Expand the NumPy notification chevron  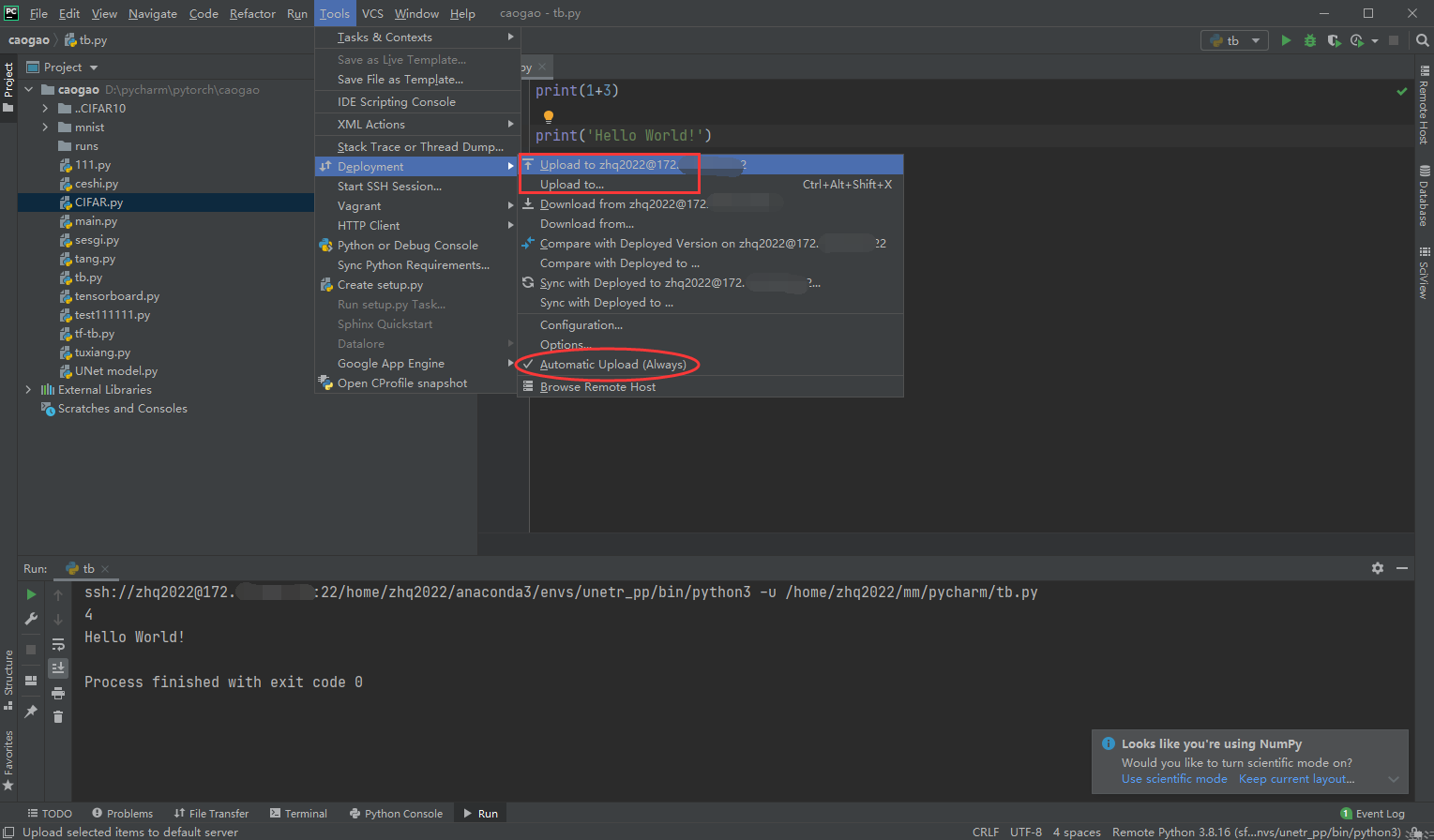coord(1394,779)
